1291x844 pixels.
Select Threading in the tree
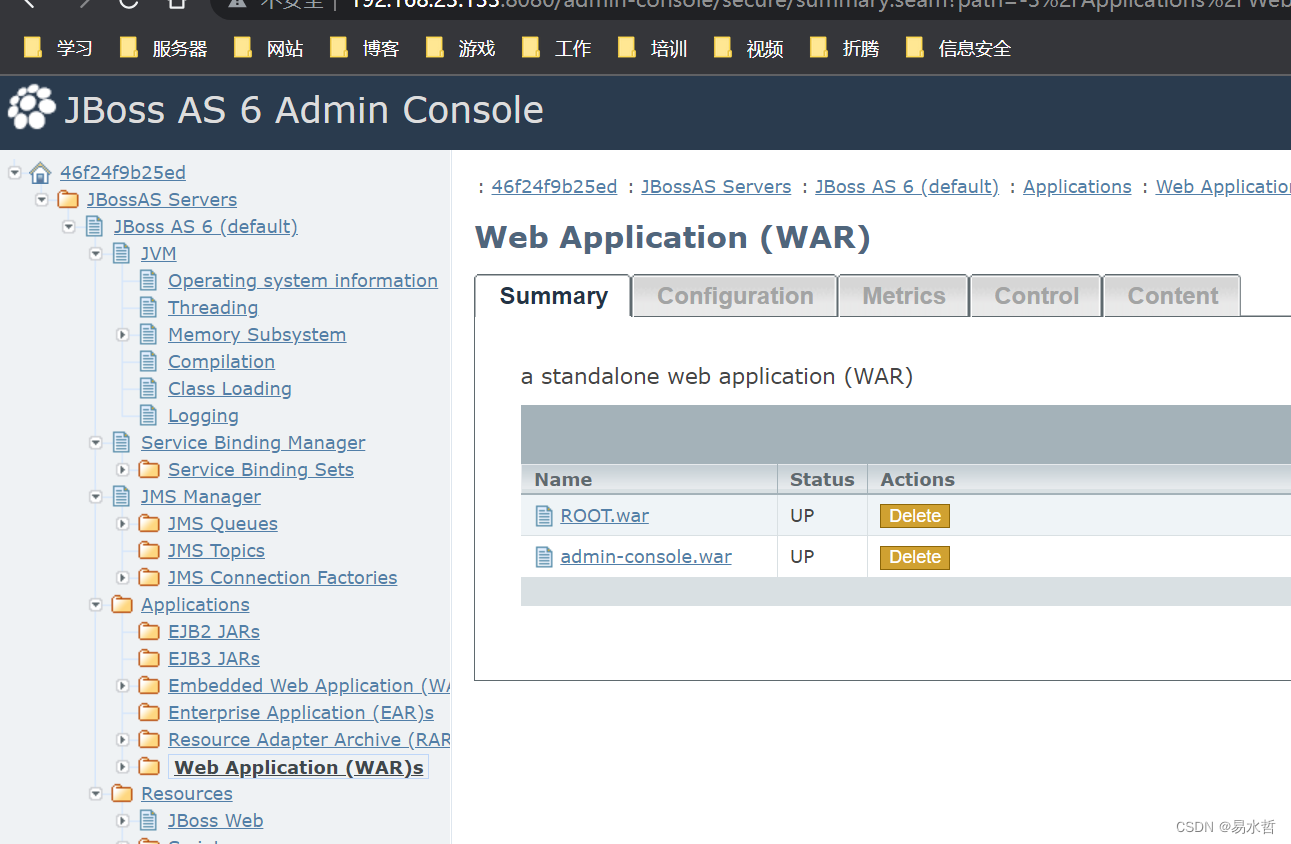click(213, 308)
